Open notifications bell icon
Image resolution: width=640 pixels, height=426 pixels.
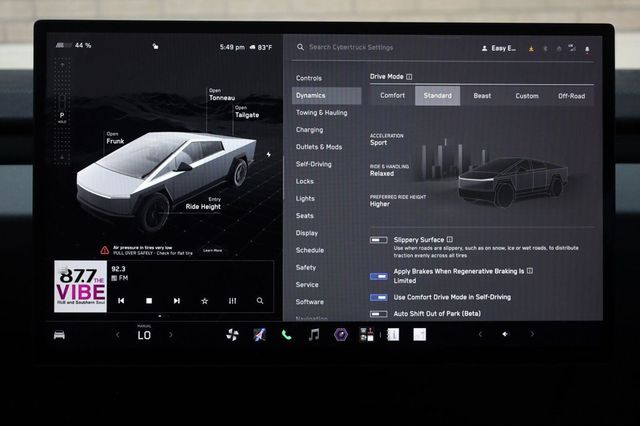pos(587,49)
